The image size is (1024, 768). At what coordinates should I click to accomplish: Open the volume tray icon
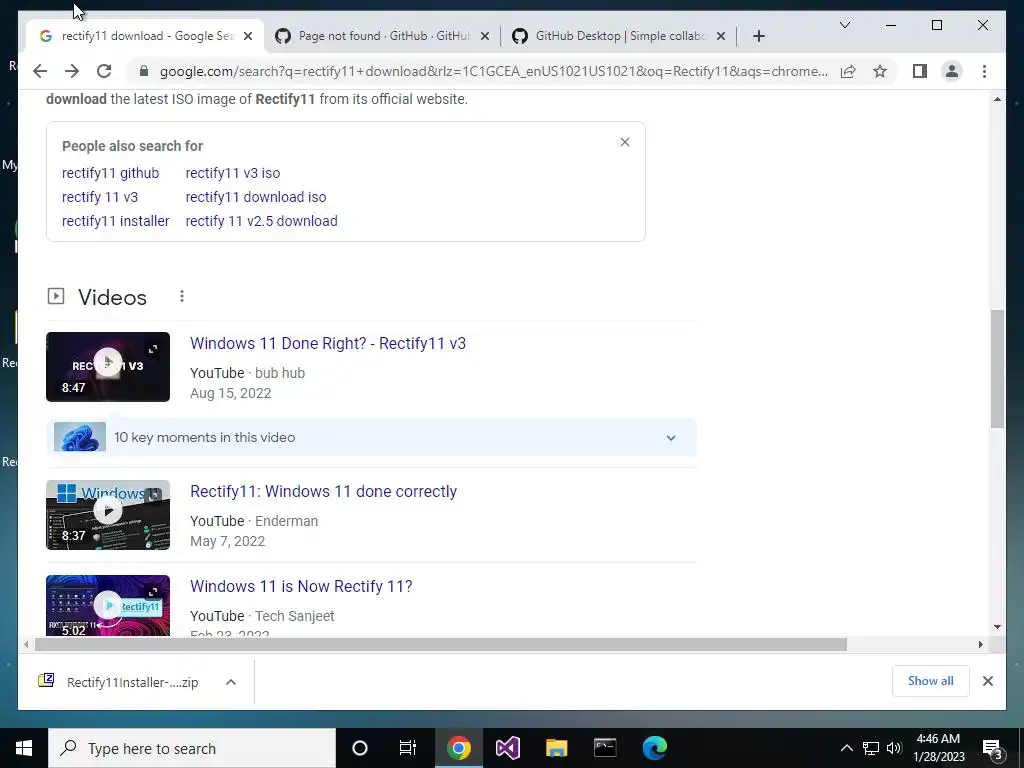pos(894,748)
